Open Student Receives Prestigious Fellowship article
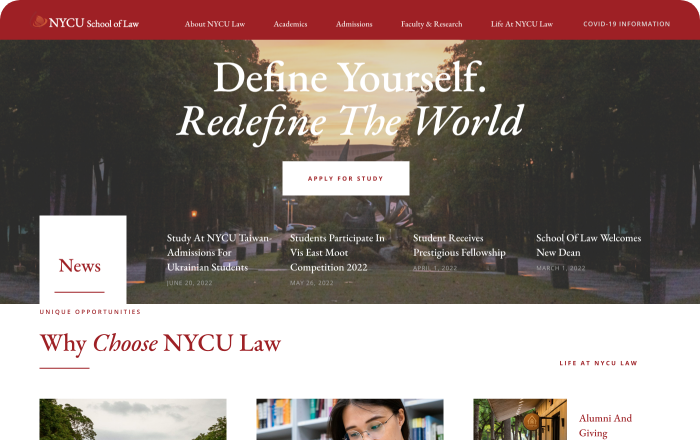The image size is (700, 440). click(x=459, y=245)
